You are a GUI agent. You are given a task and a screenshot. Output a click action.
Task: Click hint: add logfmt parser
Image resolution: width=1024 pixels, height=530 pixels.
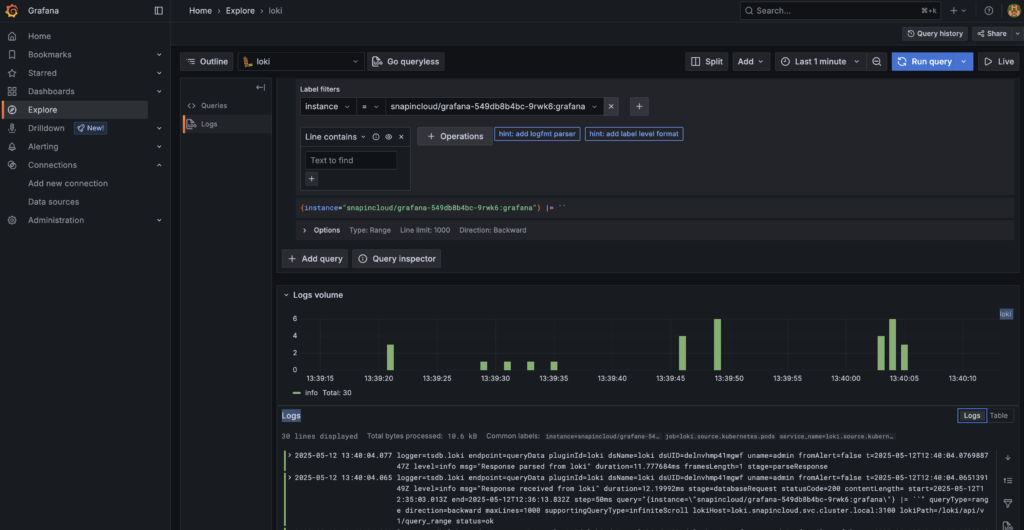pos(537,134)
